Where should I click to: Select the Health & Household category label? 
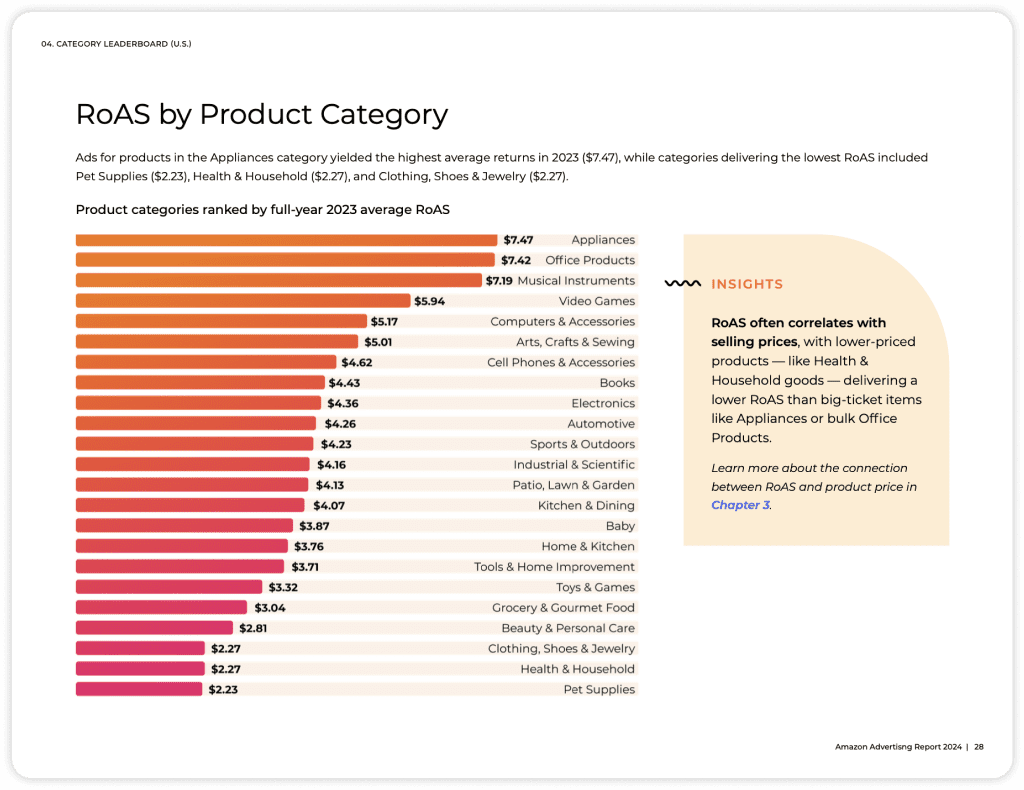pyautogui.click(x=577, y=669)
